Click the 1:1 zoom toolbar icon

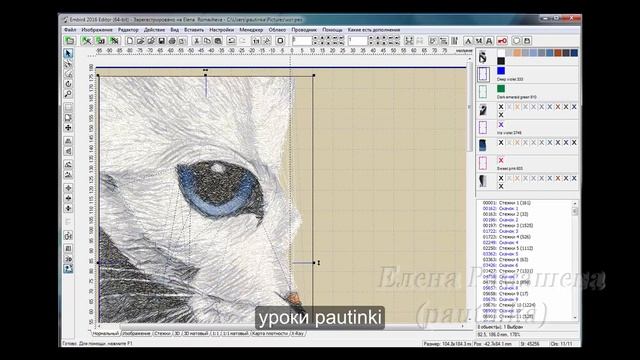coord(256,41)
